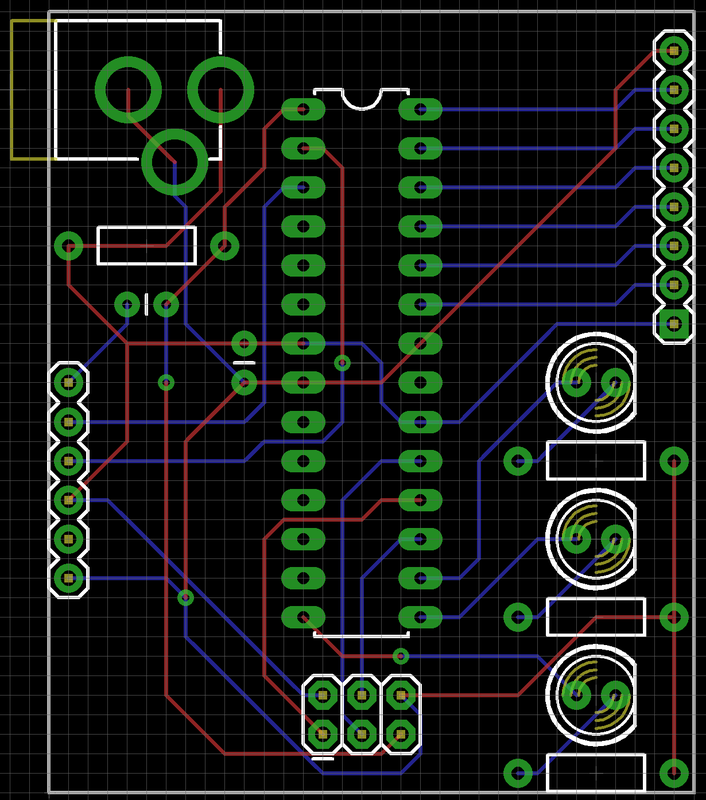Screen dimensions: 706x800
Task: Select the upper-right large power jack pad
Action: (220, 89)
